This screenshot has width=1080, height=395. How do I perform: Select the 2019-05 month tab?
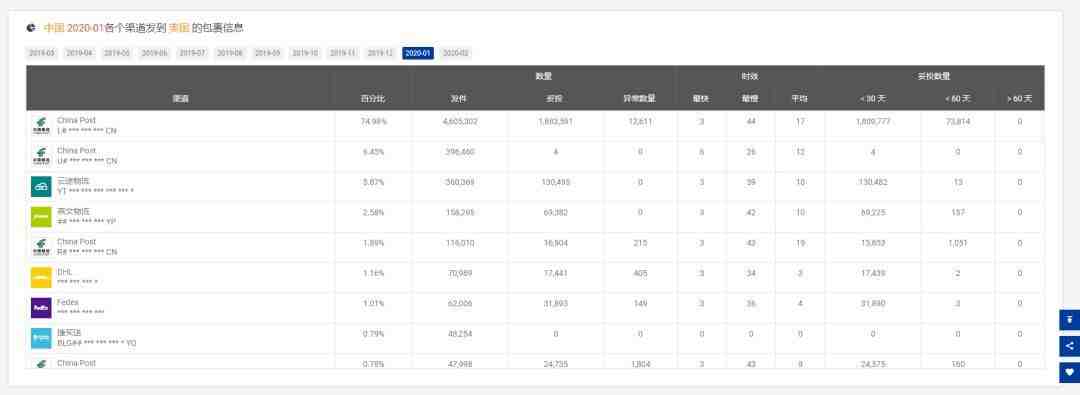pos(116,53)
